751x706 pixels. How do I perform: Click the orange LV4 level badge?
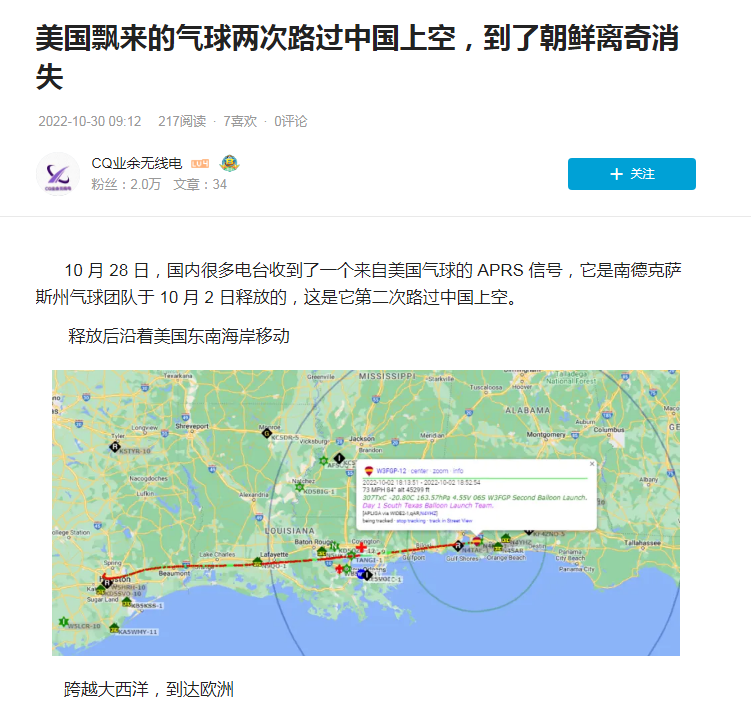point(200,164)
